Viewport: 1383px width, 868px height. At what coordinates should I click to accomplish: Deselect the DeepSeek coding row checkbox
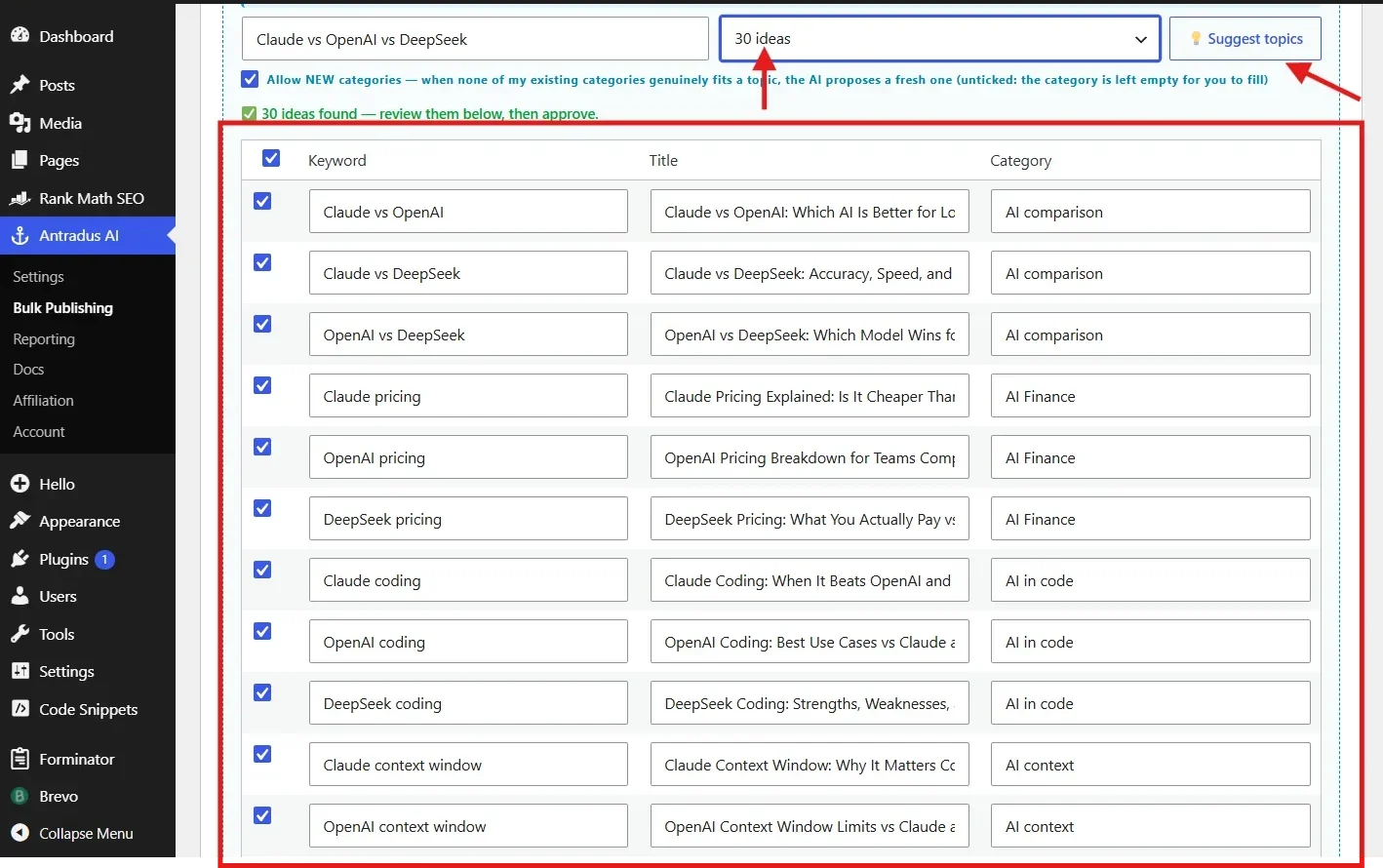tap(262, 692)
